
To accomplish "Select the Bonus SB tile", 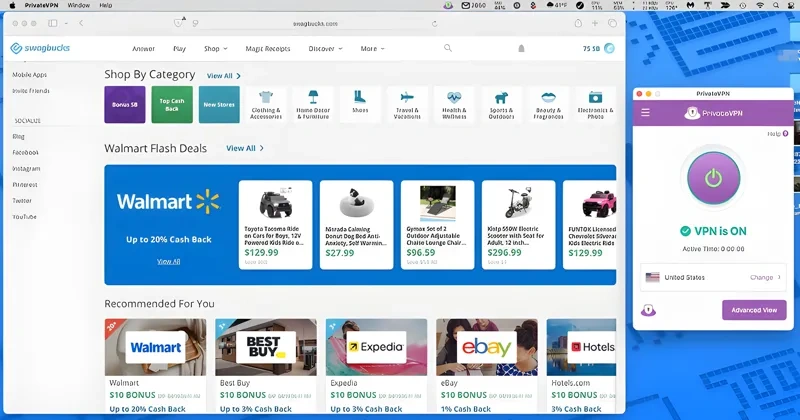I will pyautogui.click(x=125, y=105).
